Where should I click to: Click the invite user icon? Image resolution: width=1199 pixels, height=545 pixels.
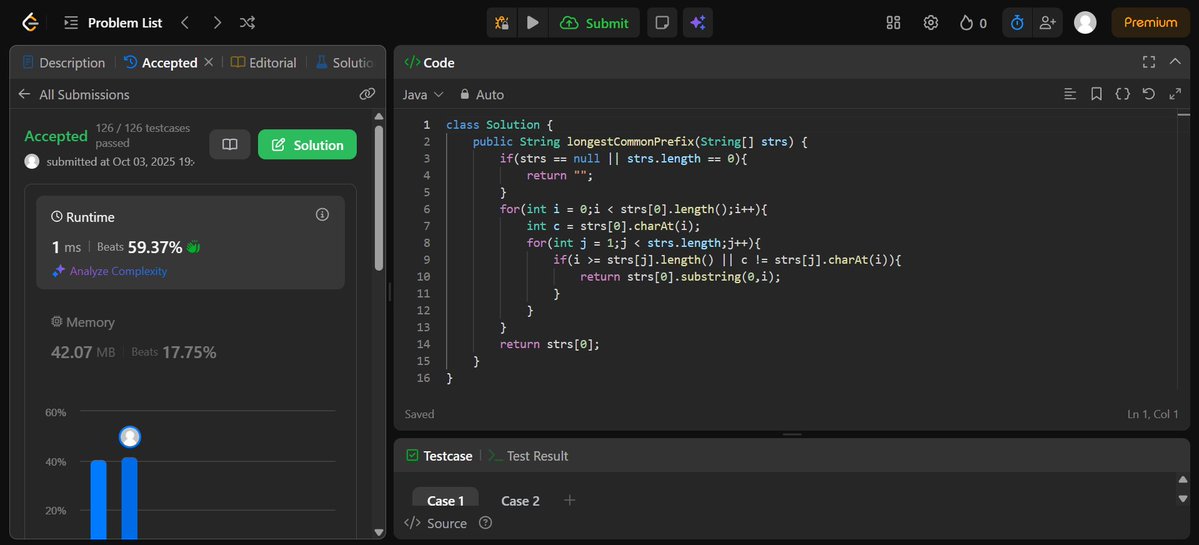coord(1047,23)
